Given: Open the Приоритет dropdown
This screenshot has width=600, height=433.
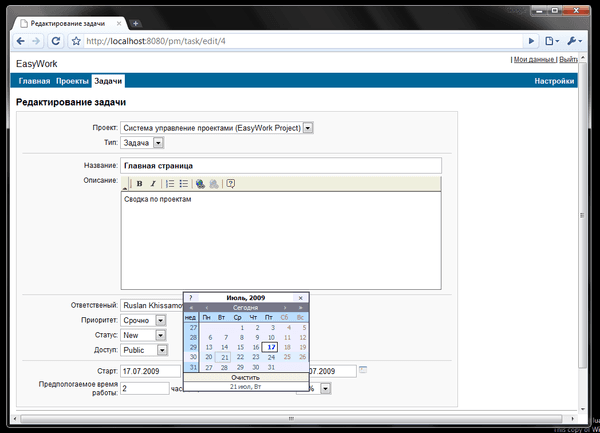Looking at the screenshot, I should [161, 320].
